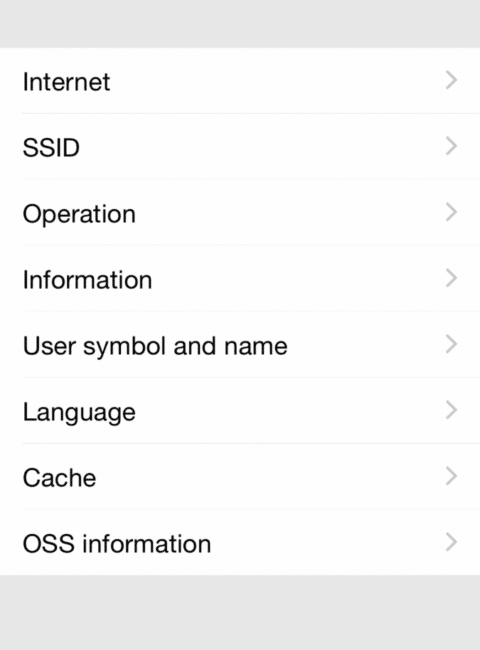Tap the chevron beside User symbol and name

coord(451,344)
